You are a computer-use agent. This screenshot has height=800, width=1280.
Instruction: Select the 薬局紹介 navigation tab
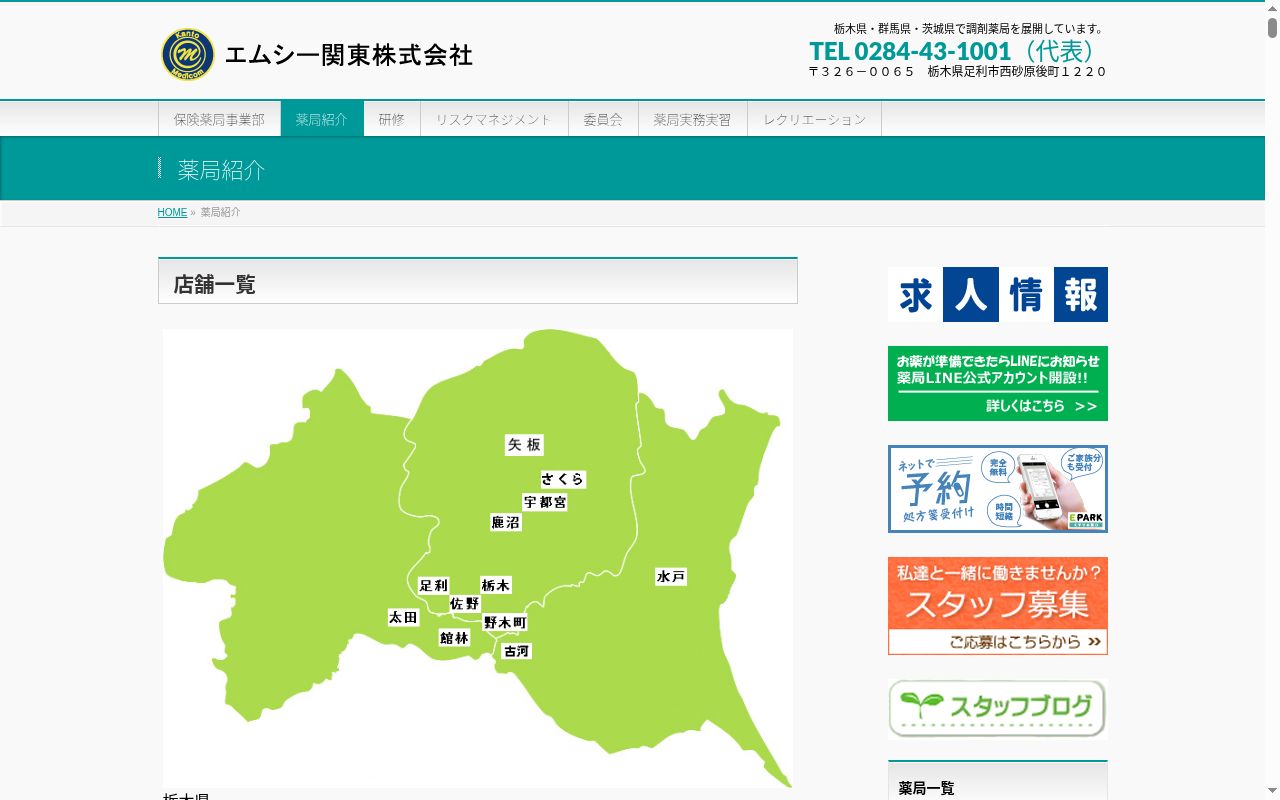point(322,119)
